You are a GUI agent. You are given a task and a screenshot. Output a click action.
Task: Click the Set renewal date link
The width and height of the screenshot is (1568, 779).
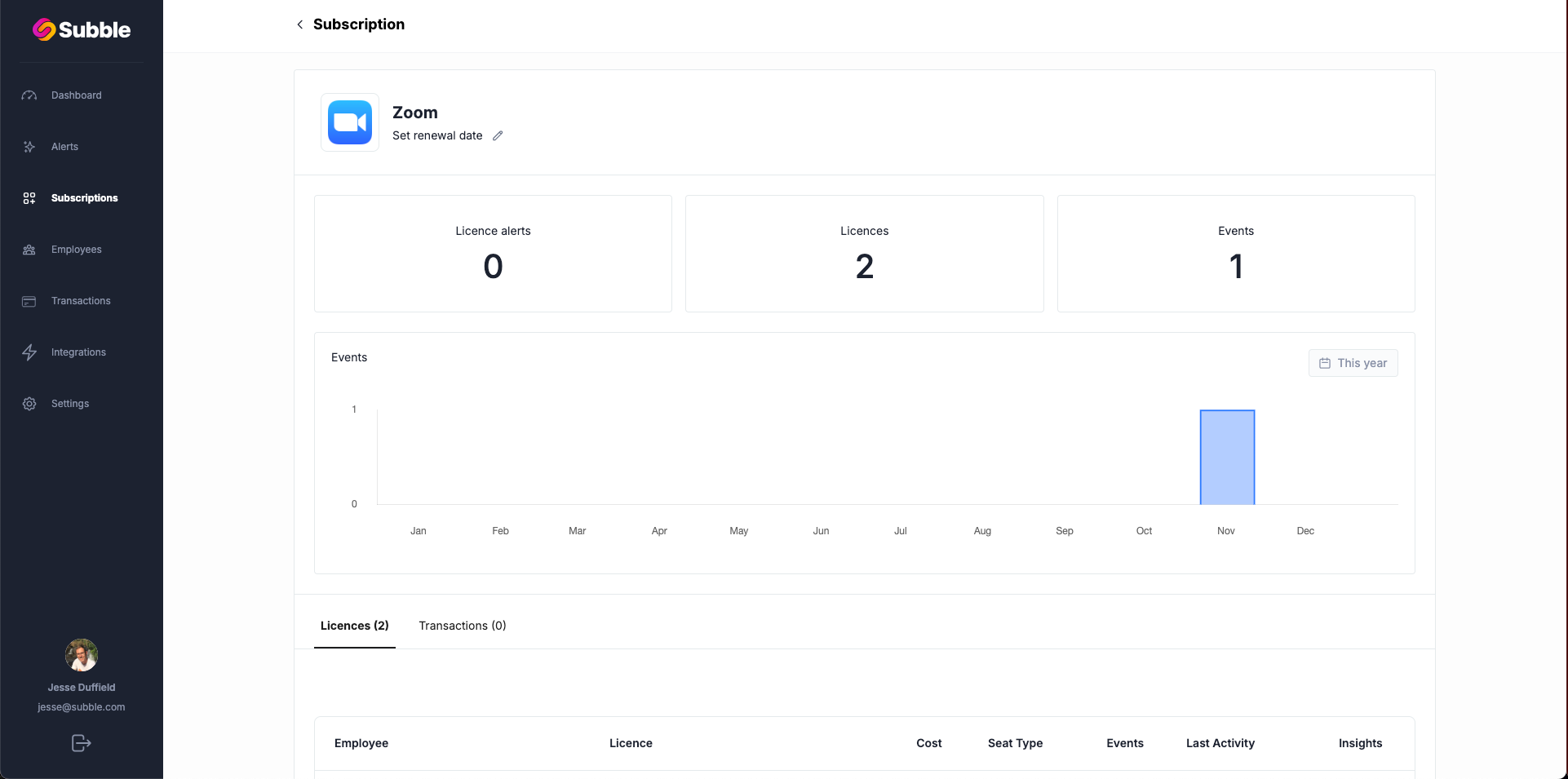pos(437,135)
